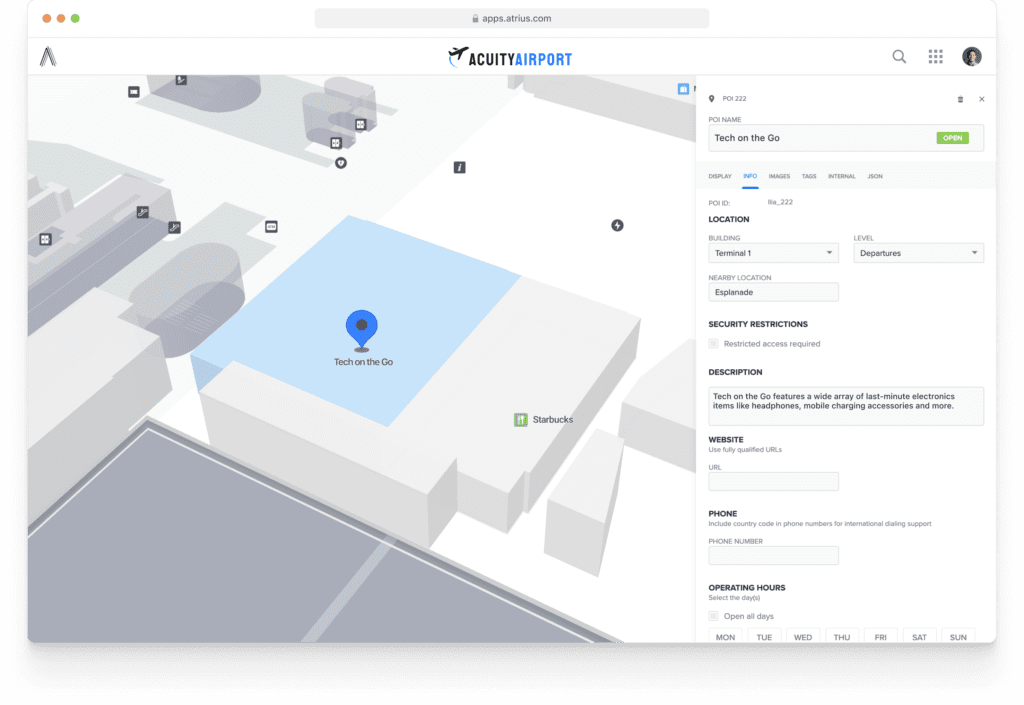This screenshot has width=1024, height=705.
Task: Select an escalator icon on the map
Action: 143,211
